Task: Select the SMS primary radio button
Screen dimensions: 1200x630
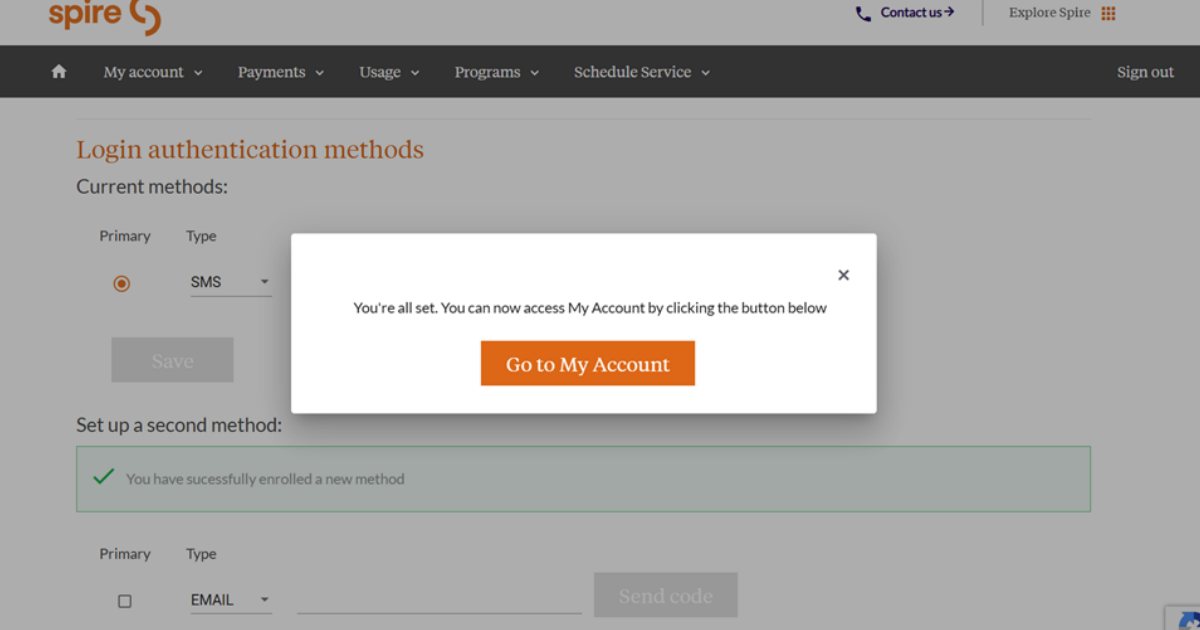Action: pyautogui.click(x=122, y=284)
